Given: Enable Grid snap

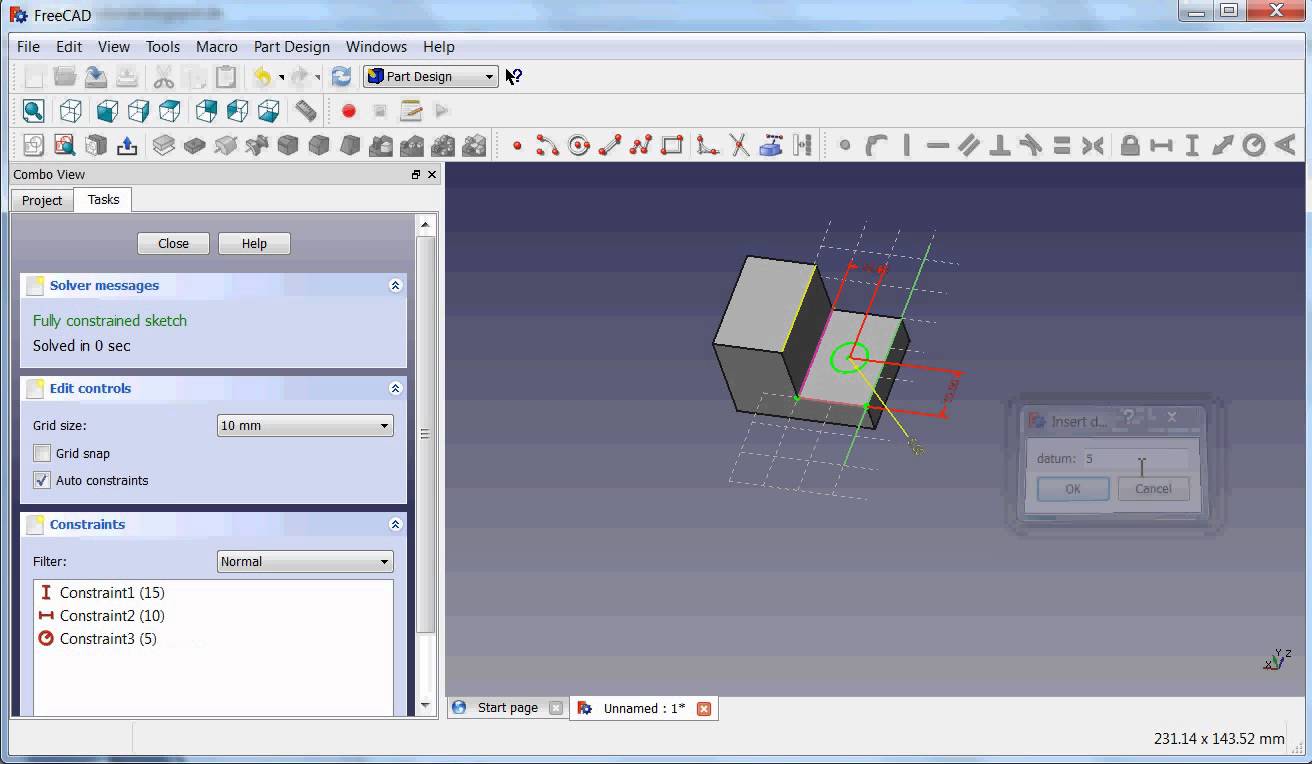Looking at the screenshot, I should [42, 453].
